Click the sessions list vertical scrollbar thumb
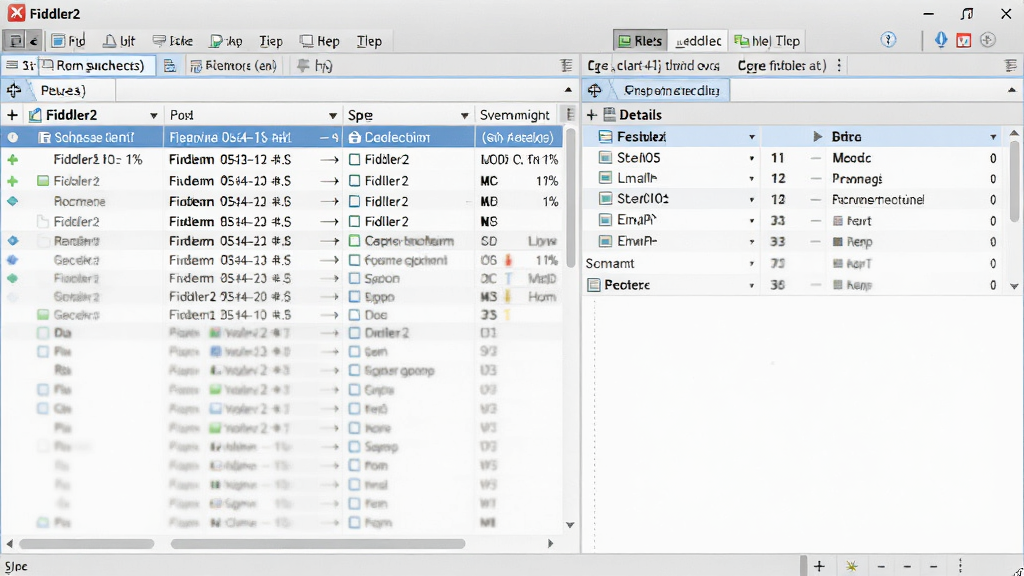1024x576 pixels. pos(570,196)
